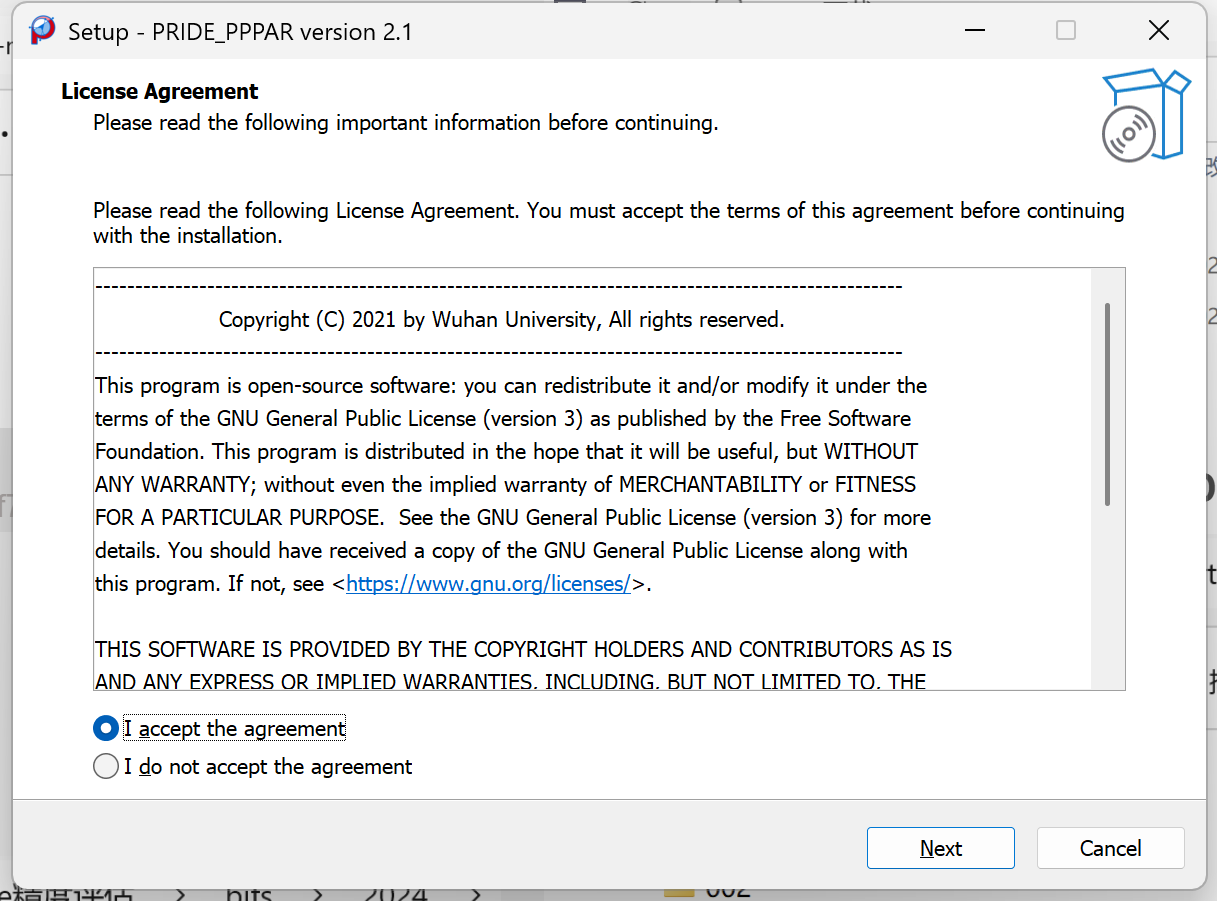1217x901 pixels.
Task: Close the Setup window
Action: (1158, 31)
